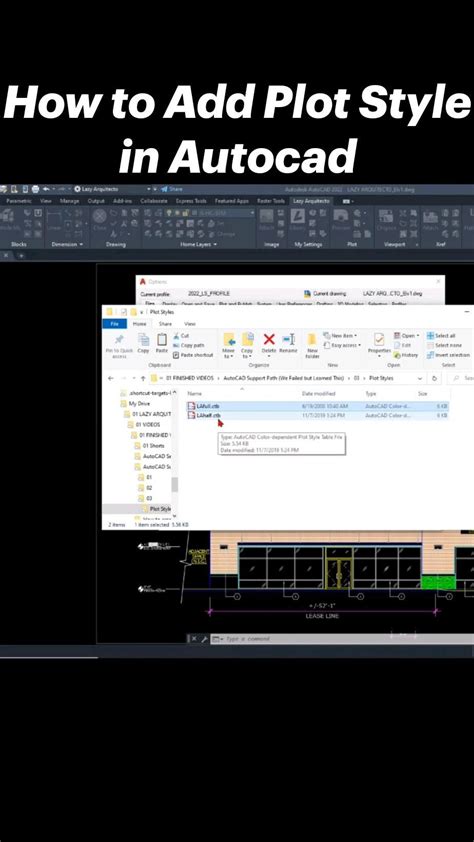Expand the address bar history dropdown
Screen dimensions: 474x842
point(420,378)
